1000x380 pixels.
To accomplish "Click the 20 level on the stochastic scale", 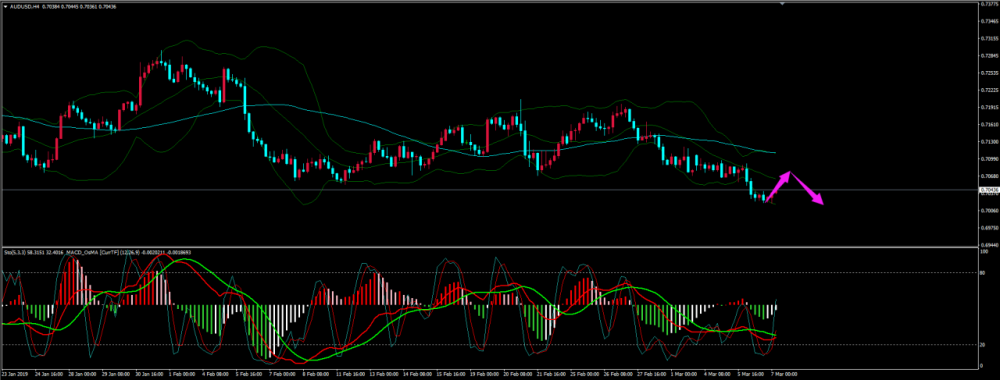I will (x=983, y=345).
